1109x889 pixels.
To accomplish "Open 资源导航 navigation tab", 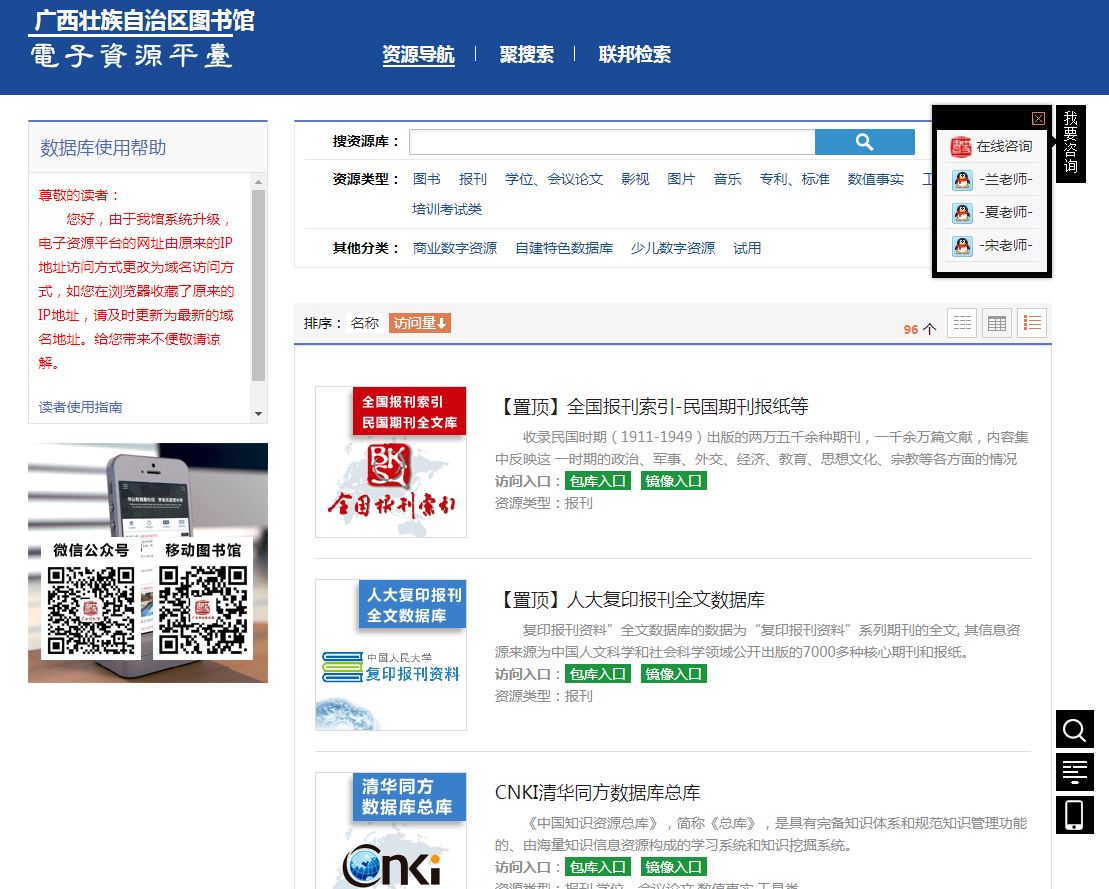I will (x=419, y=54).
